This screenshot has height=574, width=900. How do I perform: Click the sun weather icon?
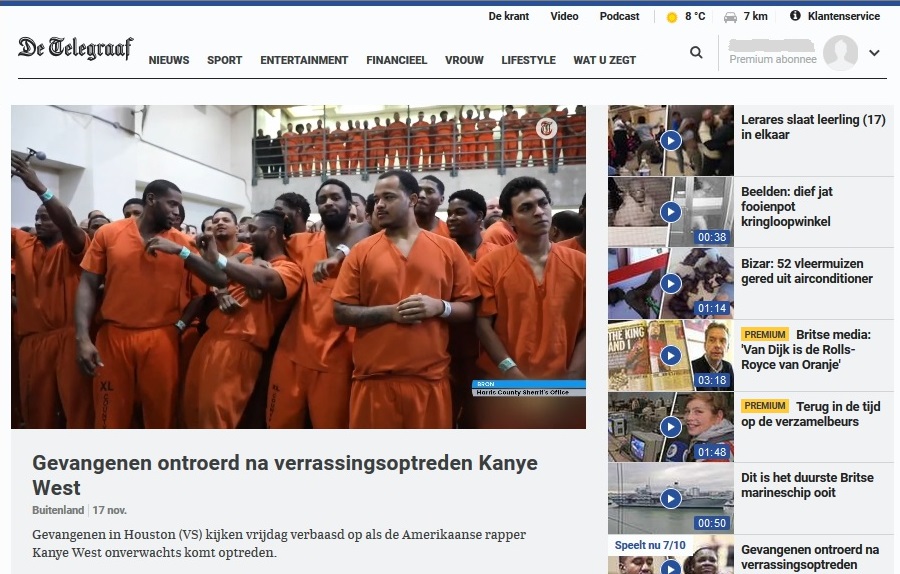point(672,17)
